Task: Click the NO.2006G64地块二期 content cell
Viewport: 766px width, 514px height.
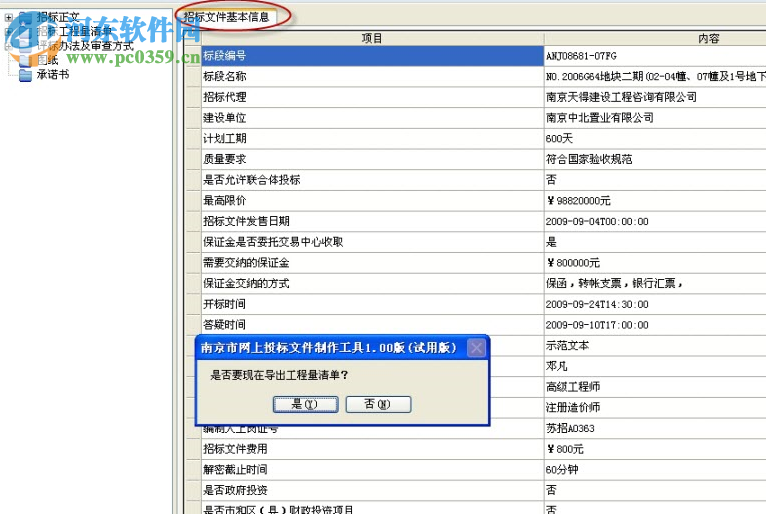Action: tap(655, 77)
